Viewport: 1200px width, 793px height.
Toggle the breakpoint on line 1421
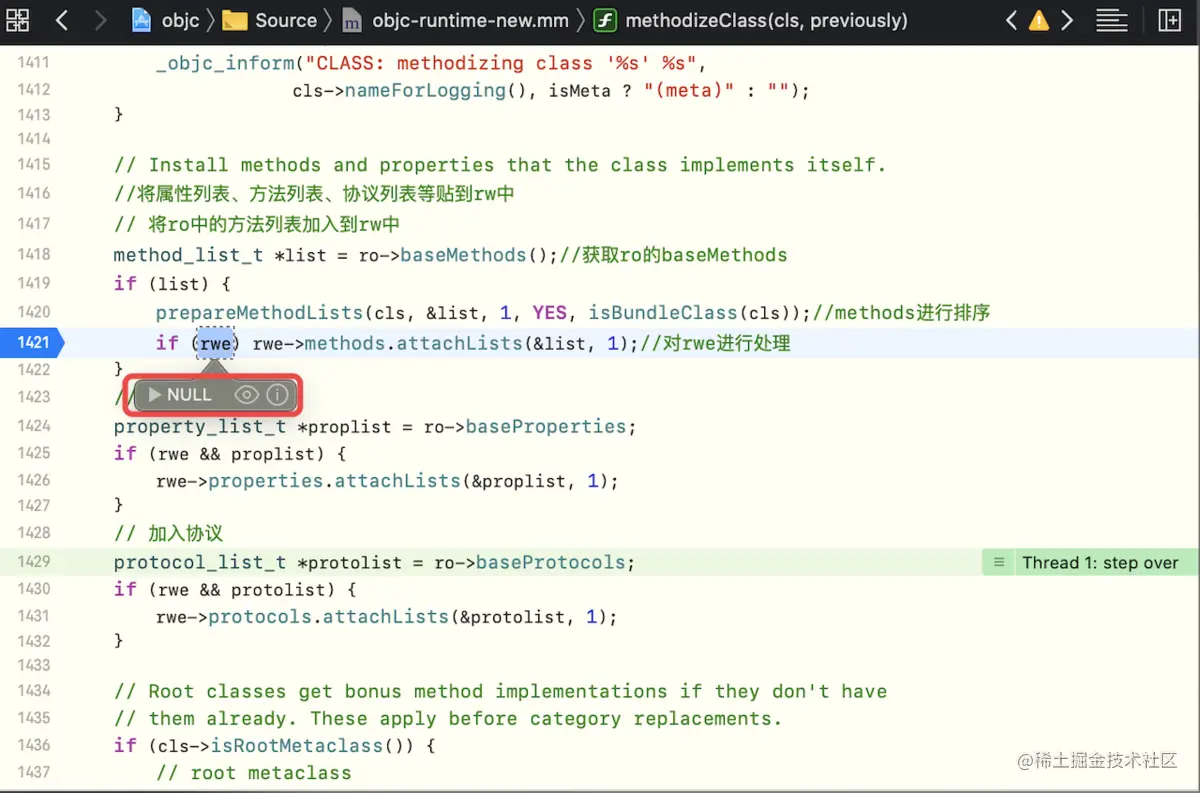click(33, 342)
